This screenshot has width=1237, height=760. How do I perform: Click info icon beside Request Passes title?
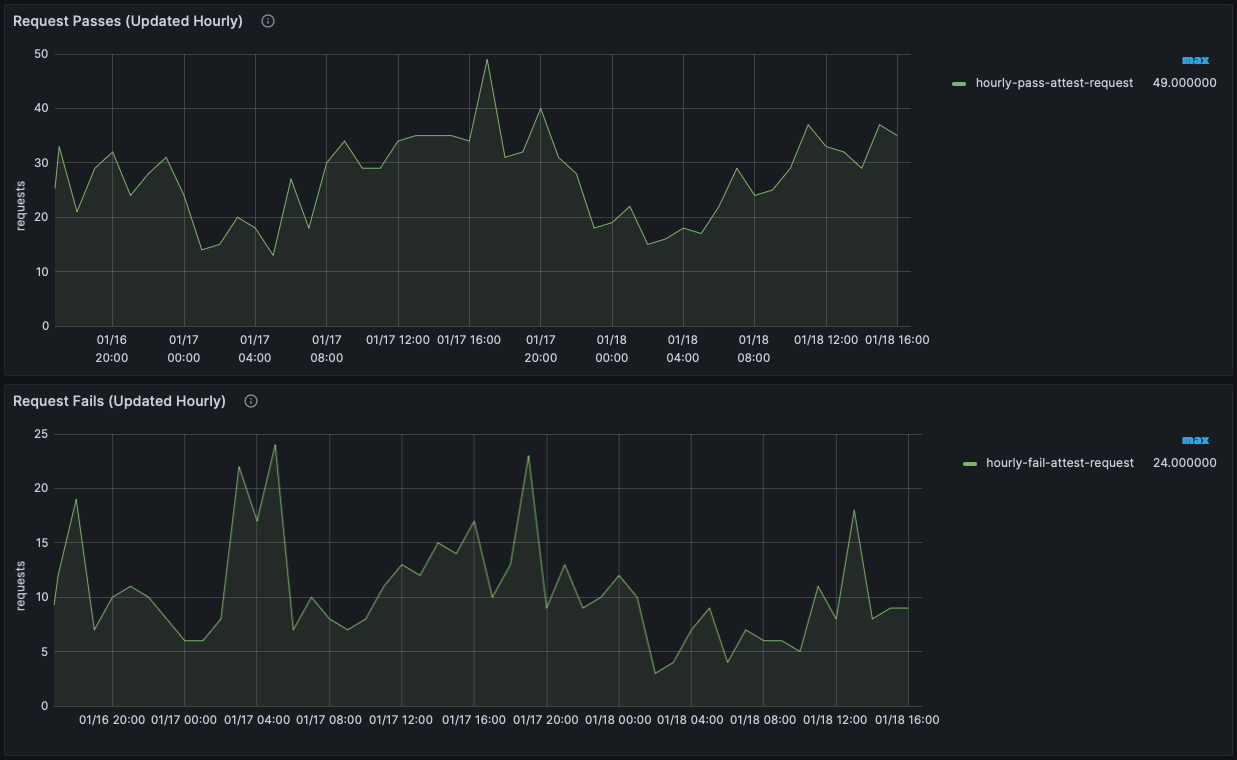(268, 21)
